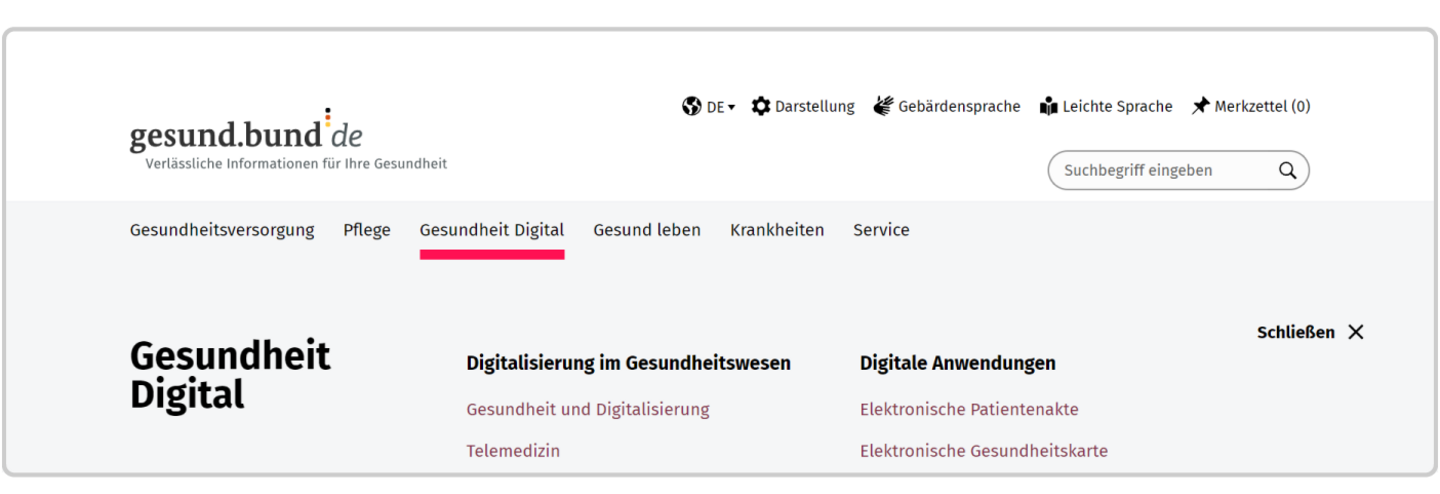Open the Gesundheitsversorgung menu
This screenshot has height=494, width=1440.
click(222, 230)
